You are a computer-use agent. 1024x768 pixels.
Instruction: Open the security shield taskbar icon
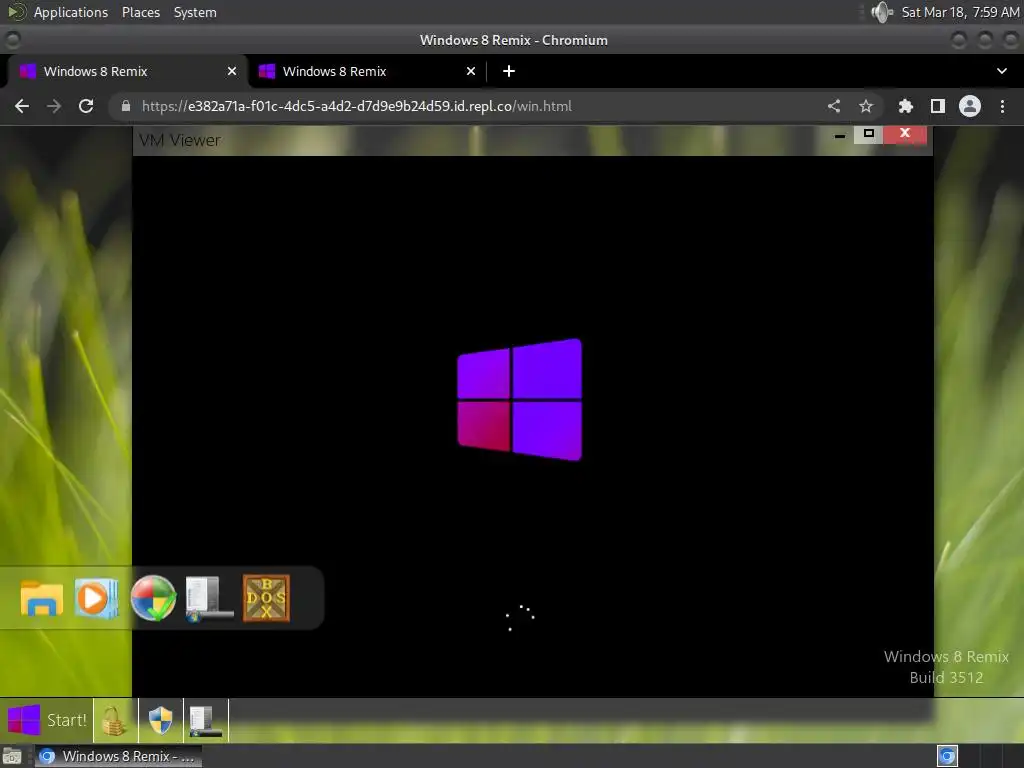tap(161, 721)
